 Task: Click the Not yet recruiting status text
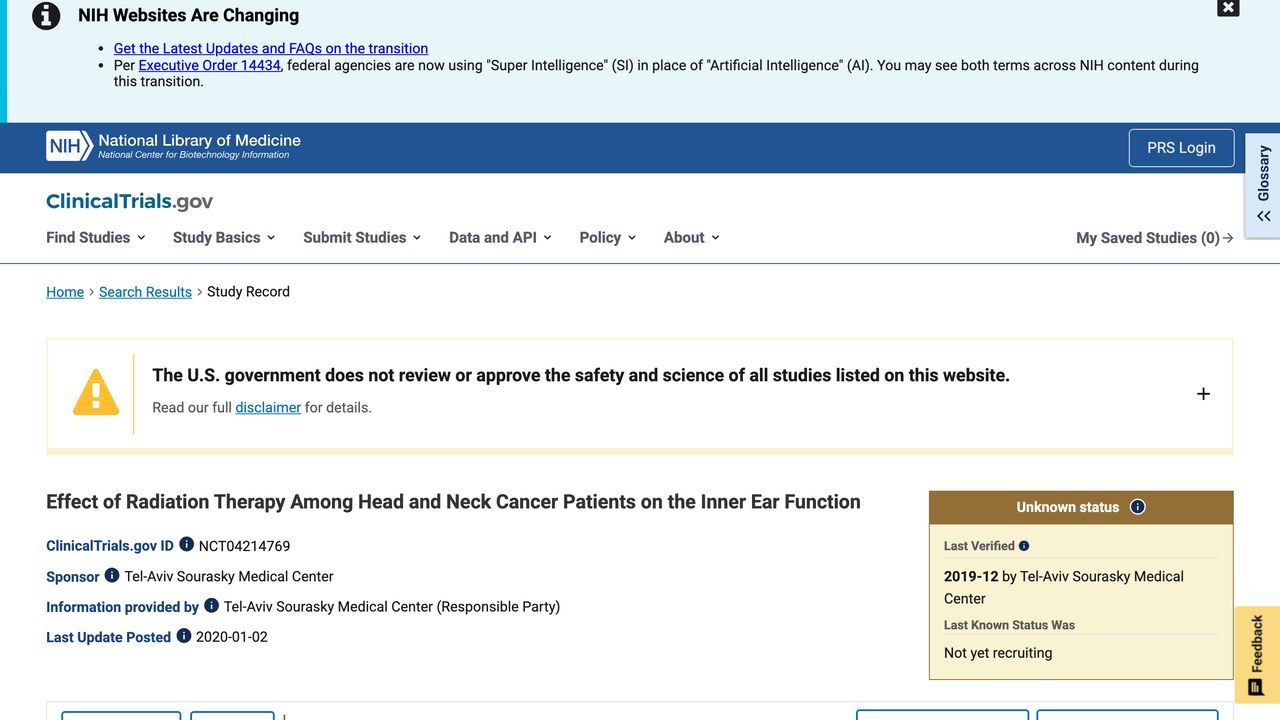click(x=998, y=653)
